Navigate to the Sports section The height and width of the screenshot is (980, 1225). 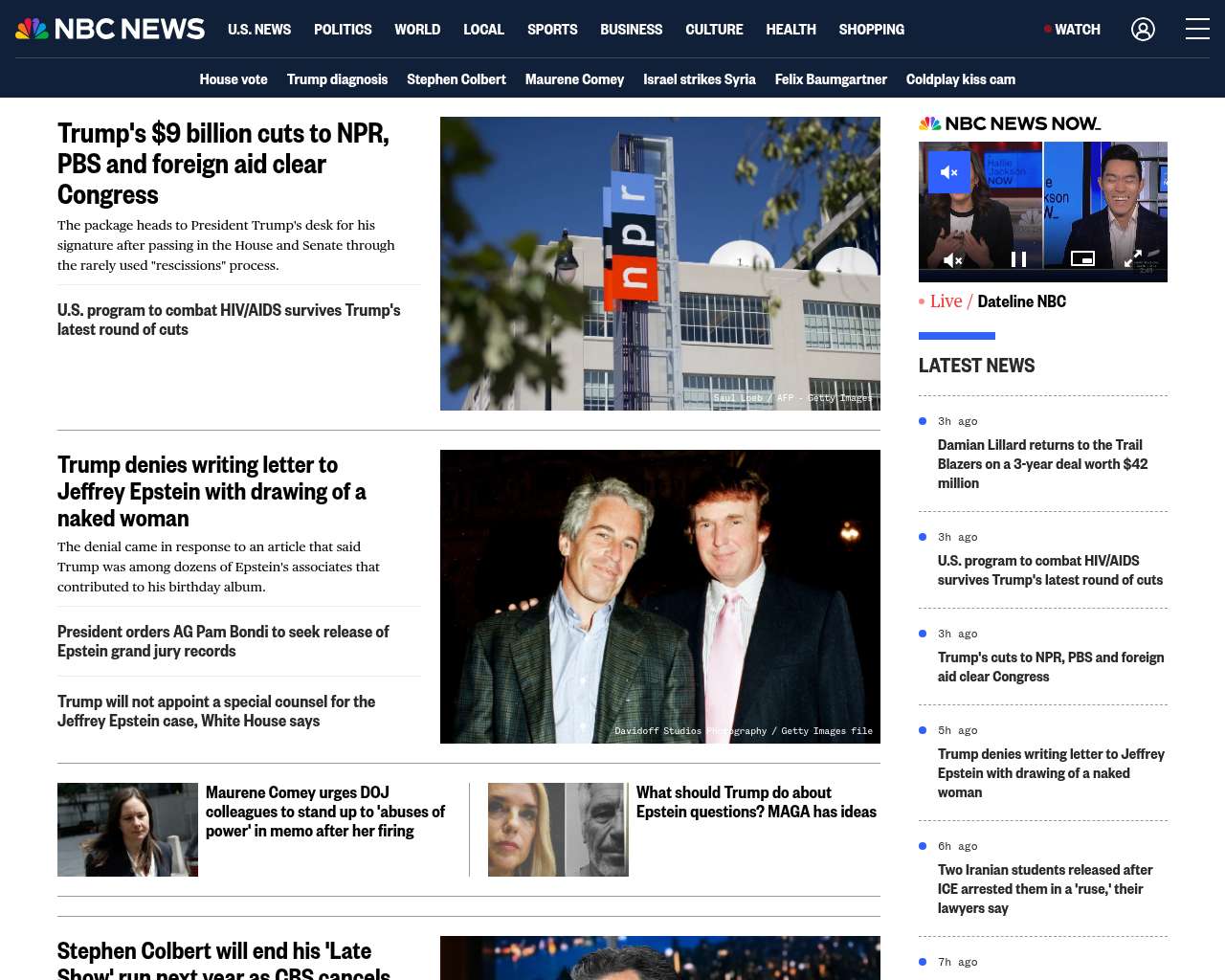pos(552,30)
